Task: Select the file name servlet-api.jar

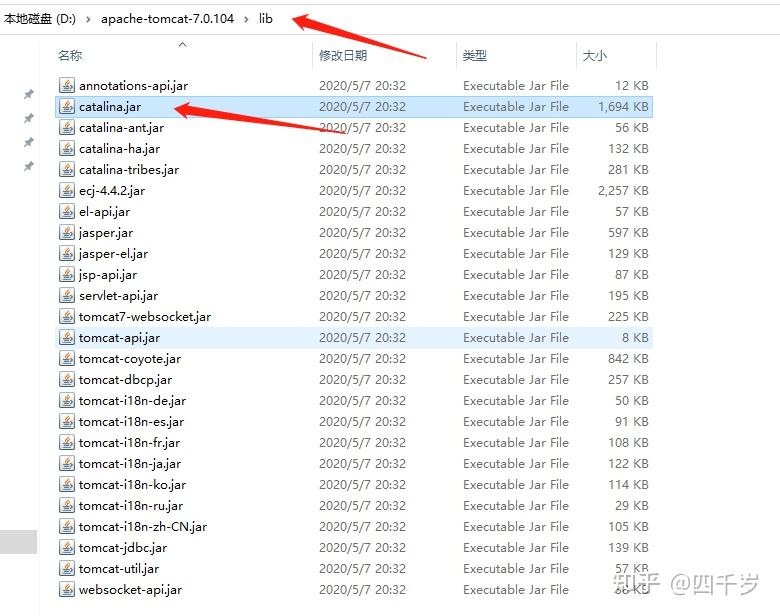Action: [x=118, y=296]
